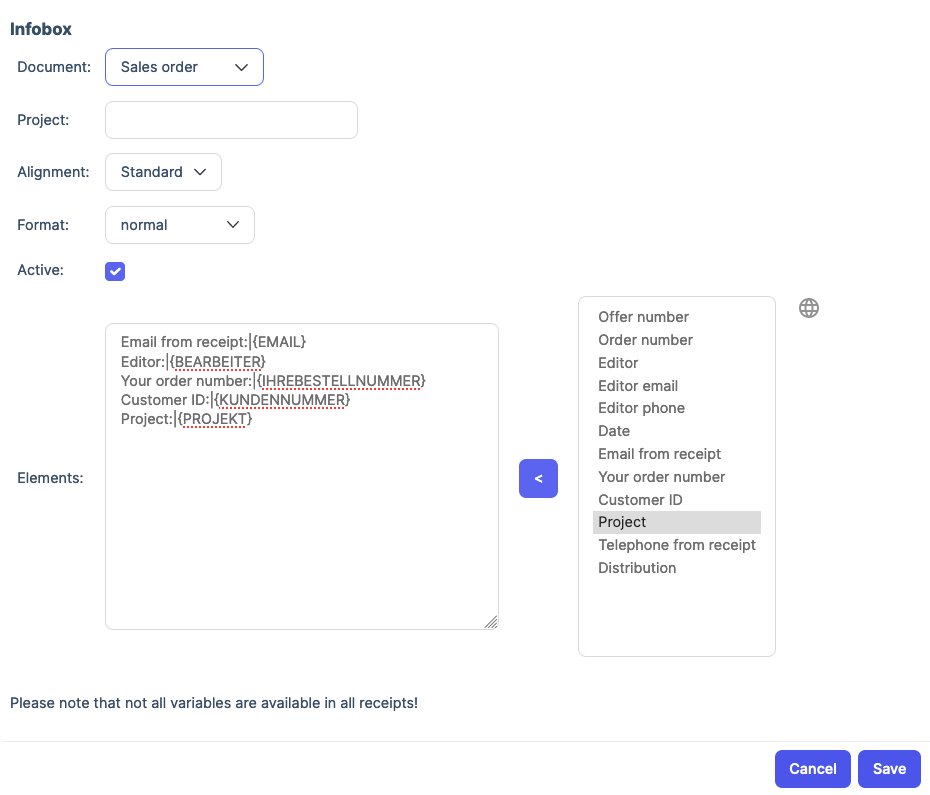Choose 'Editor' from the variable list

coord(618,363)
